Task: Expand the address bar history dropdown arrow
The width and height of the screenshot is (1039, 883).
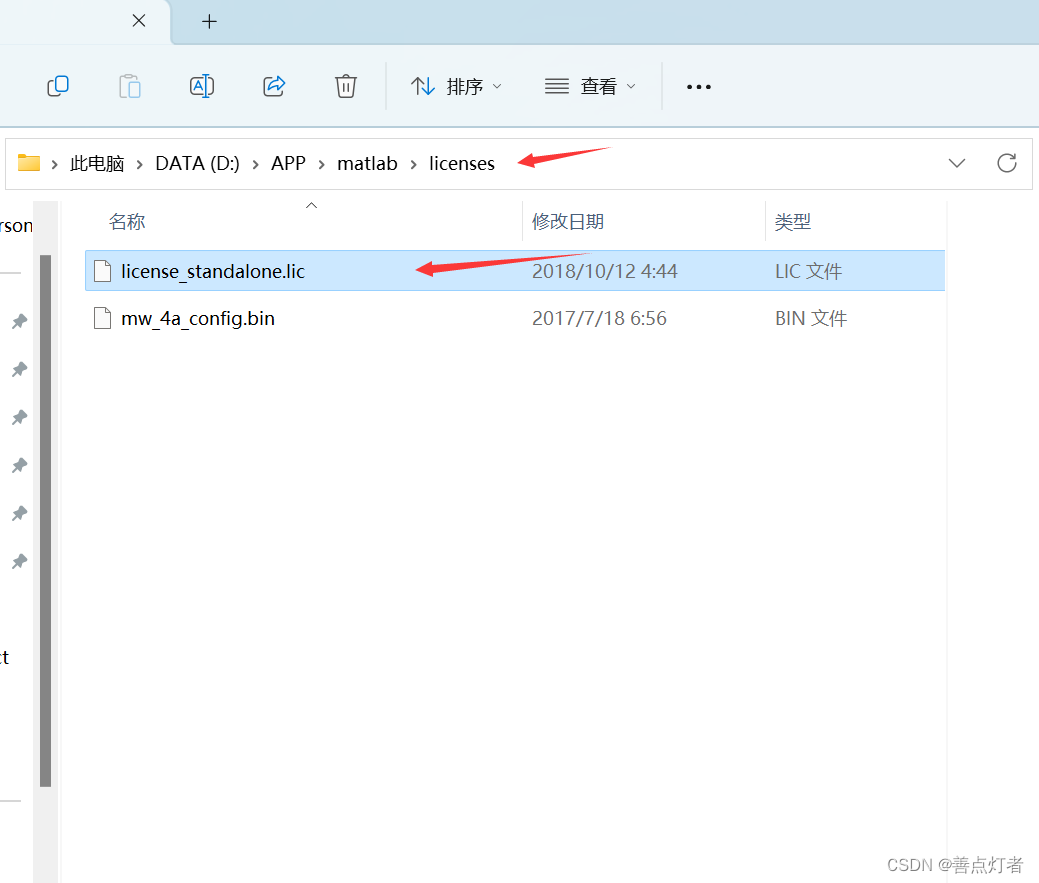Action: [957, 163]
